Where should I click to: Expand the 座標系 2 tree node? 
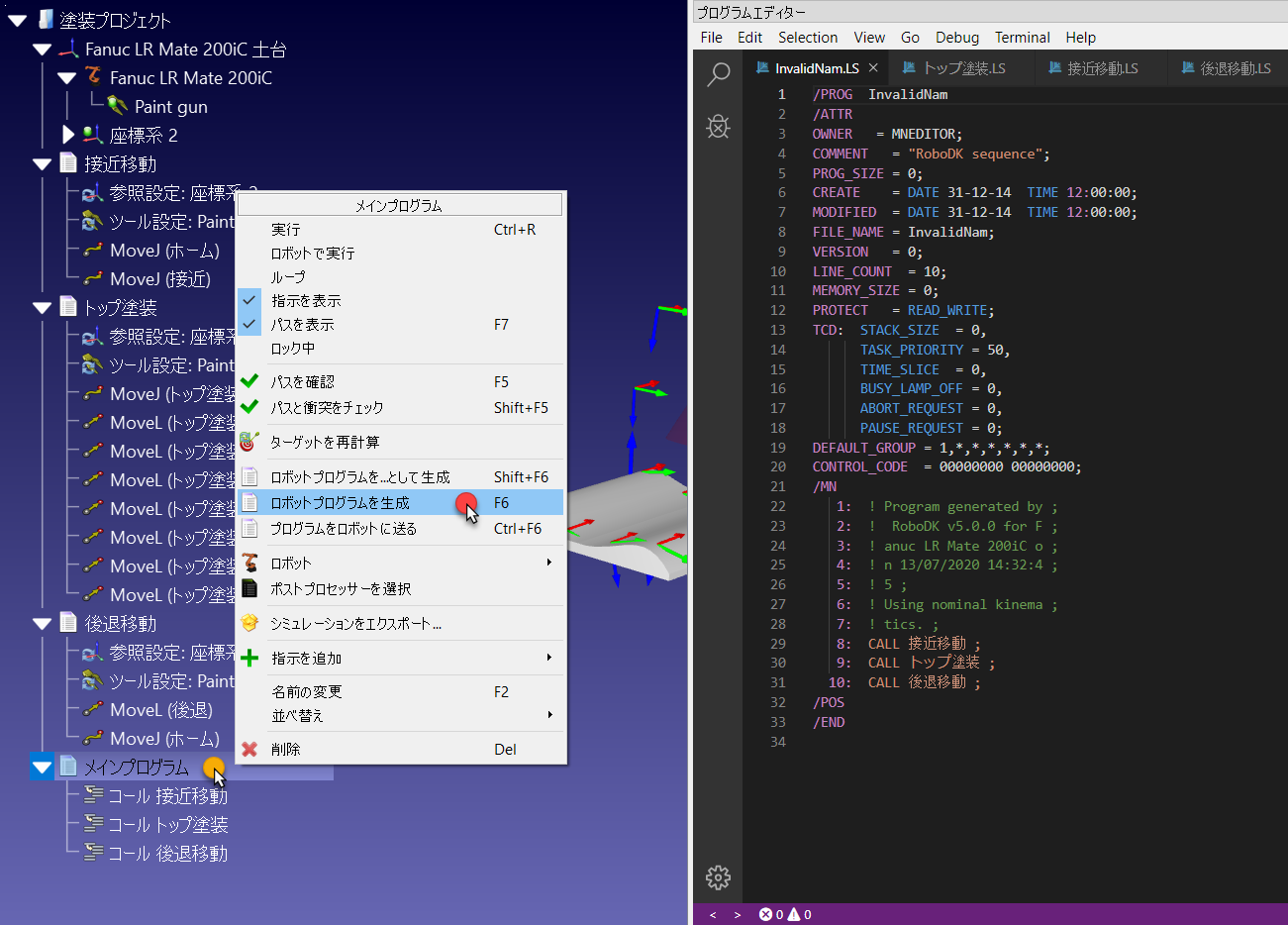(68, 135)
